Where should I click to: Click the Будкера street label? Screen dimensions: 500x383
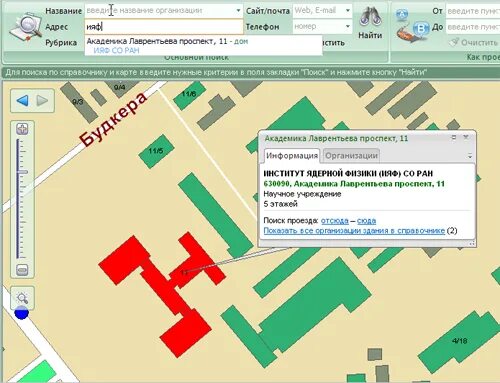pos(113,119)
